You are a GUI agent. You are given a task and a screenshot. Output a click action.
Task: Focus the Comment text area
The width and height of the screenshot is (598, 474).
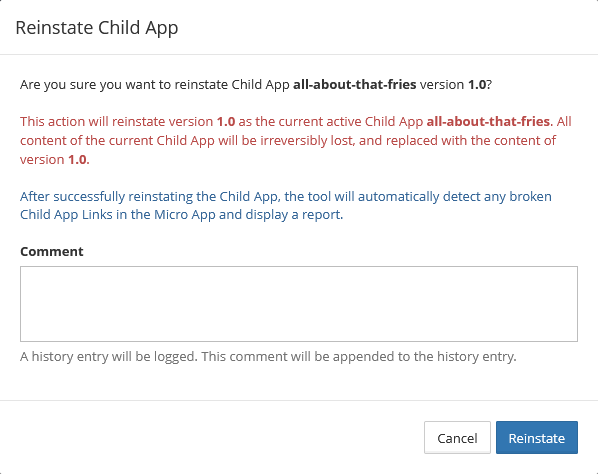click(299, 304)
